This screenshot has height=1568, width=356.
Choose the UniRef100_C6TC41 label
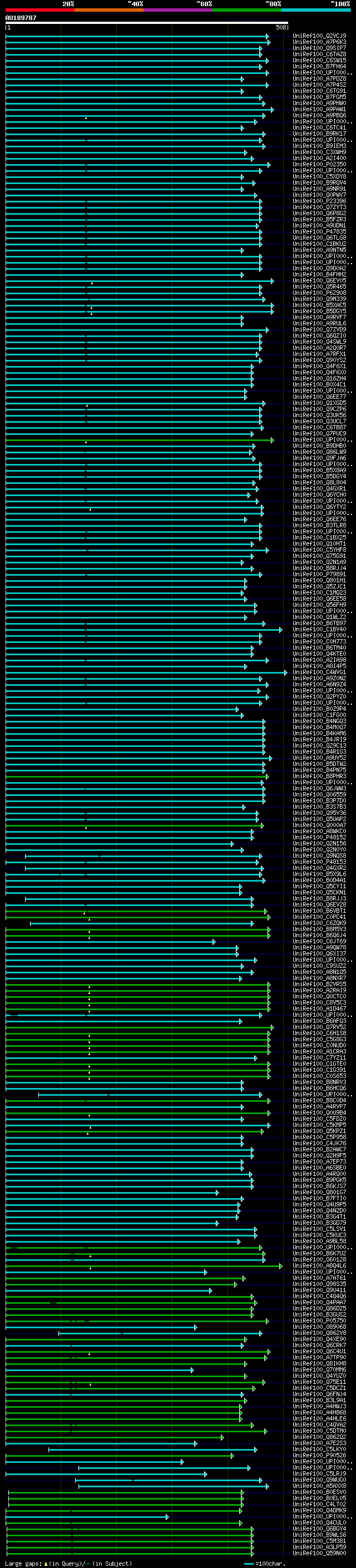coord(319,127)
